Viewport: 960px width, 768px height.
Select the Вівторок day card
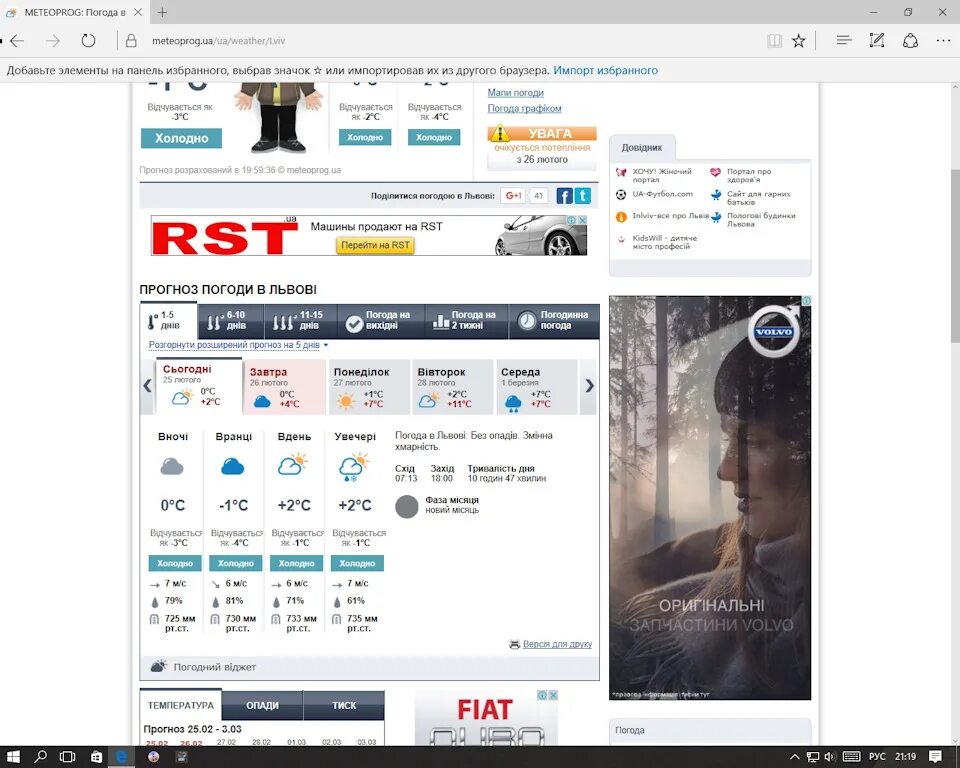[452, 387]
